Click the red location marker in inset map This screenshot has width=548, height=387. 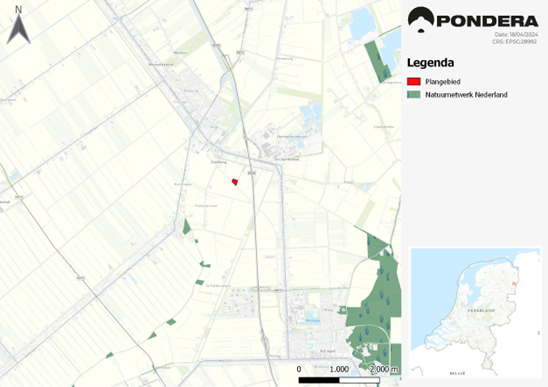click(514, 284)
